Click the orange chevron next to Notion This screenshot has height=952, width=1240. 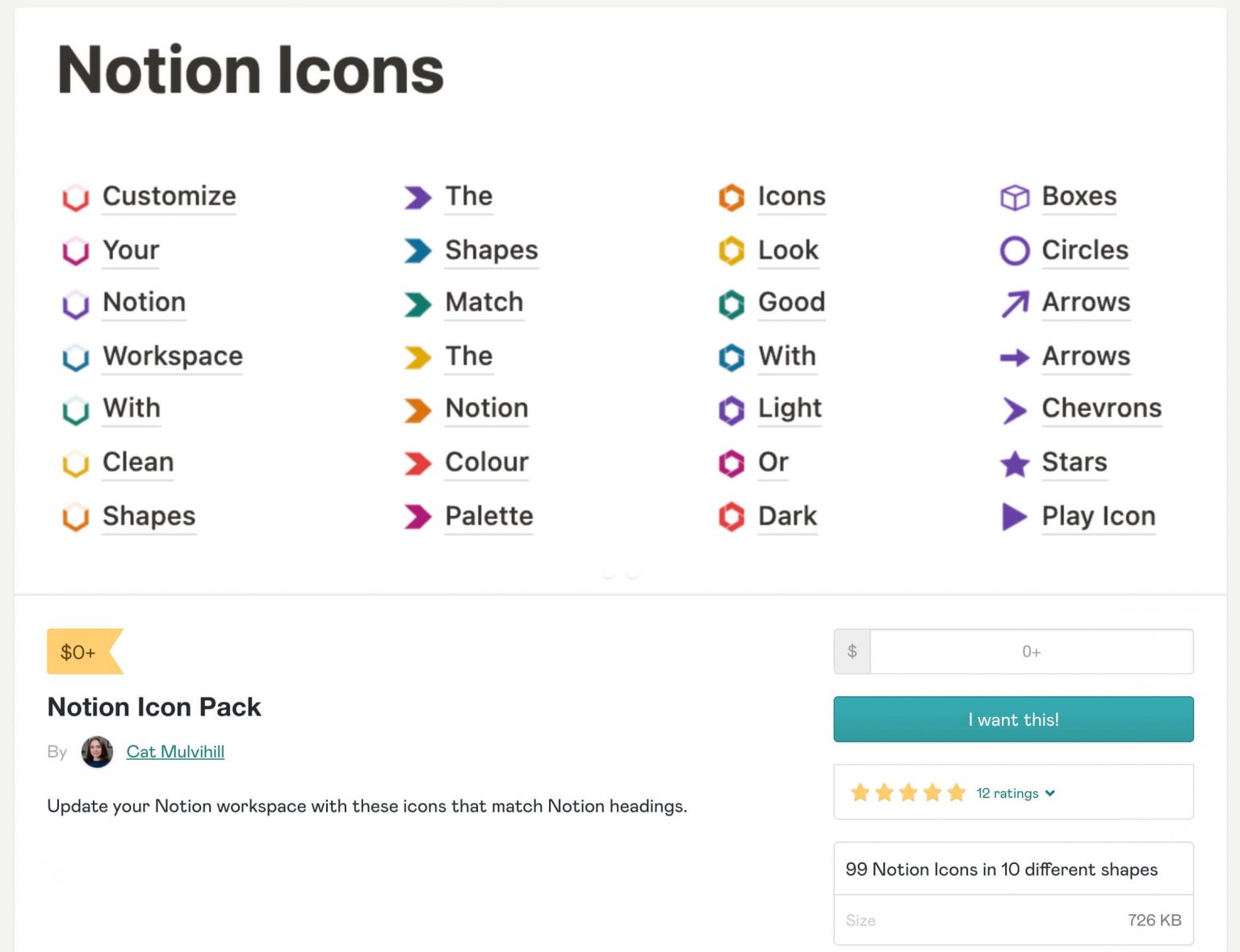pos(417,410)
